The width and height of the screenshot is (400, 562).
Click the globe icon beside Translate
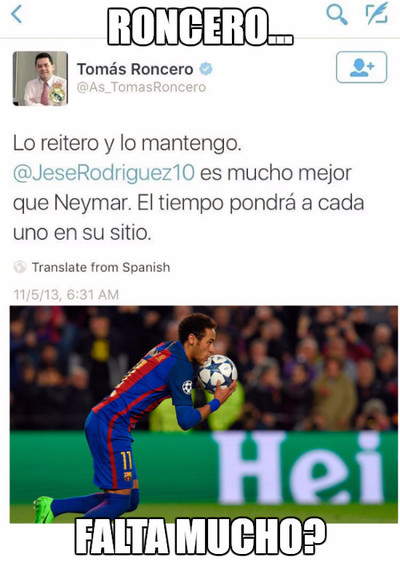point(20,267)
